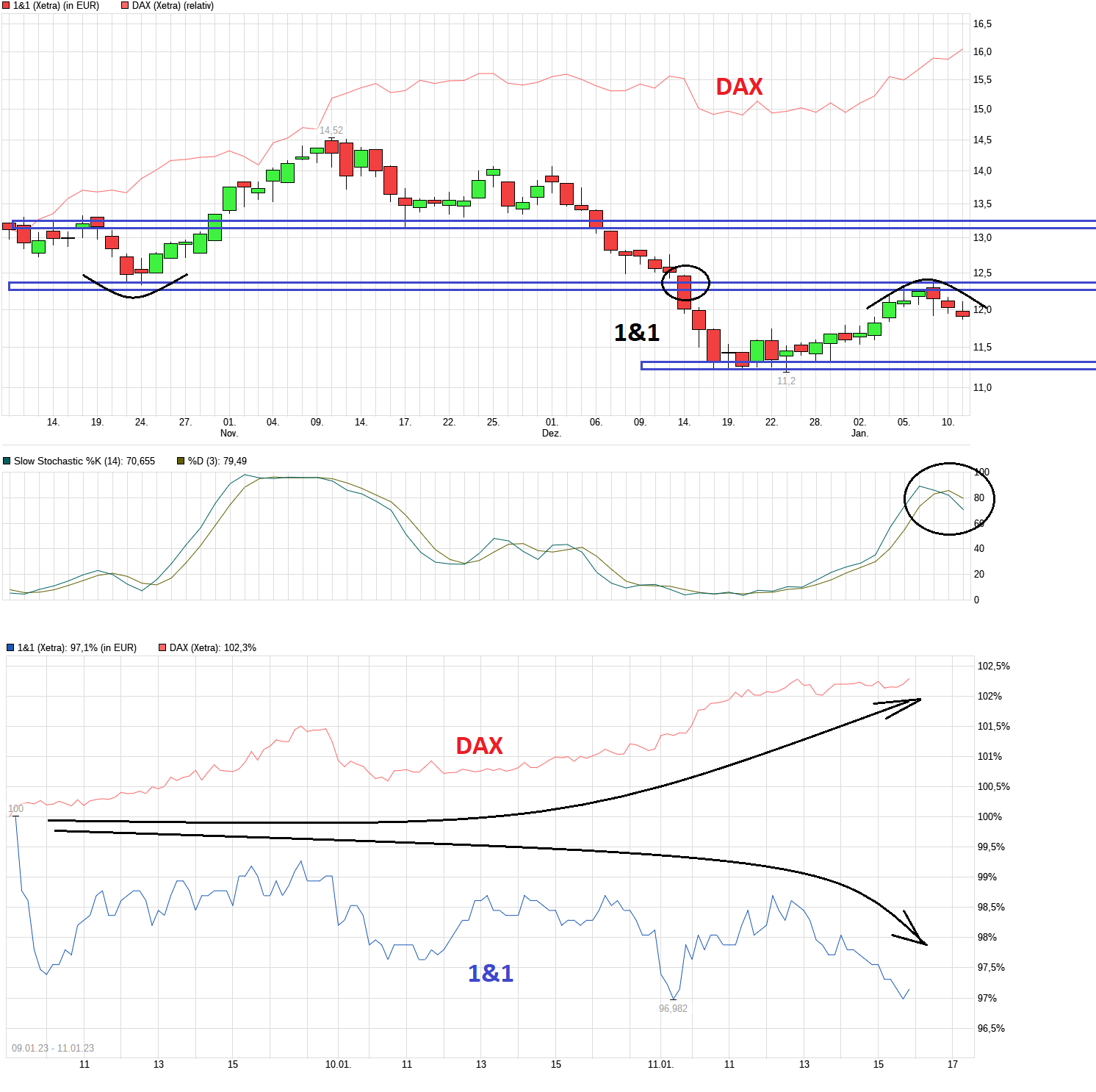Image resolution: width=1096 pixels, height=1092 pixels.
Task: Click the red DAX label in the candlestick chart
Action: (739, 87)
